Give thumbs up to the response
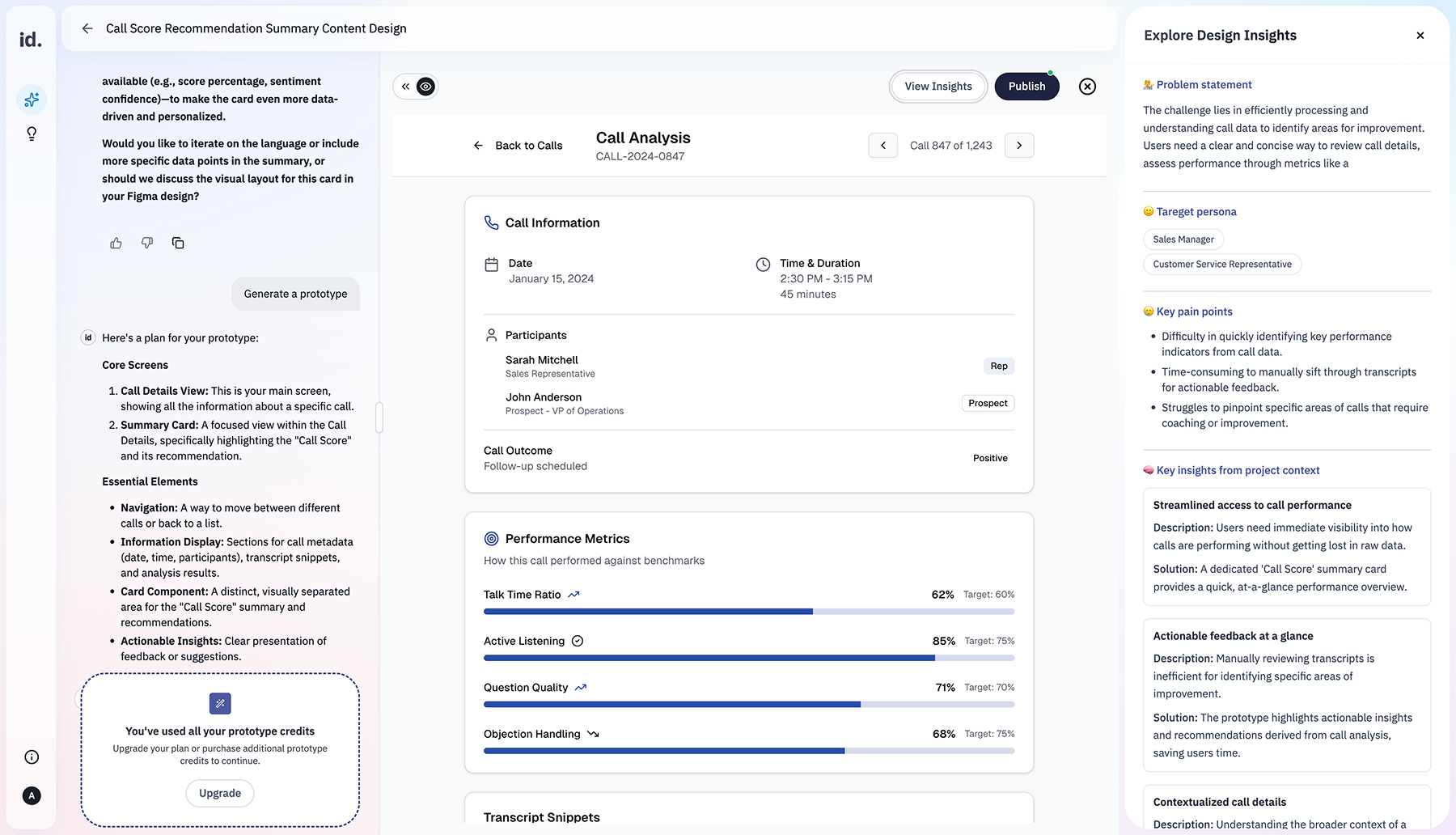The image size is (1456, 835). [116, 243]
